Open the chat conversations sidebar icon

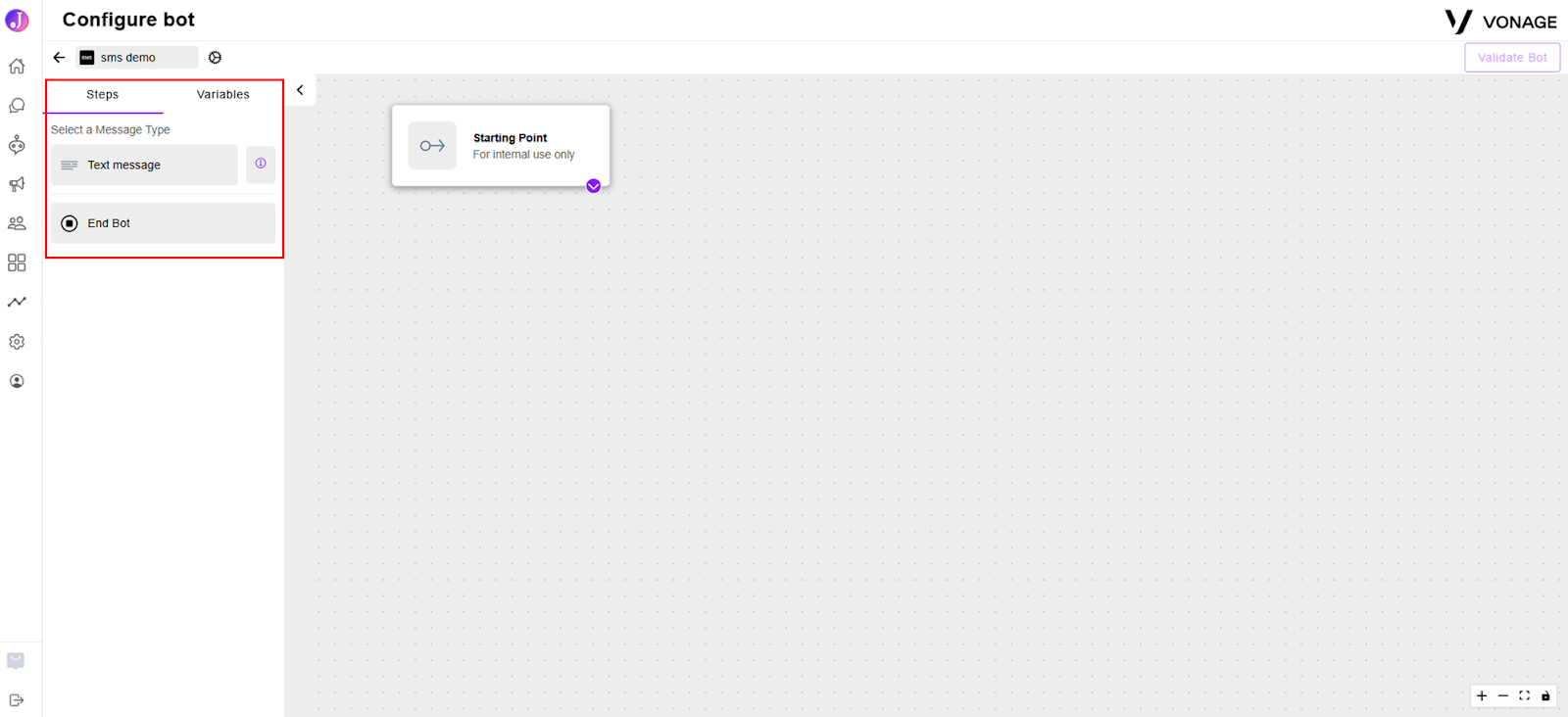17,106
